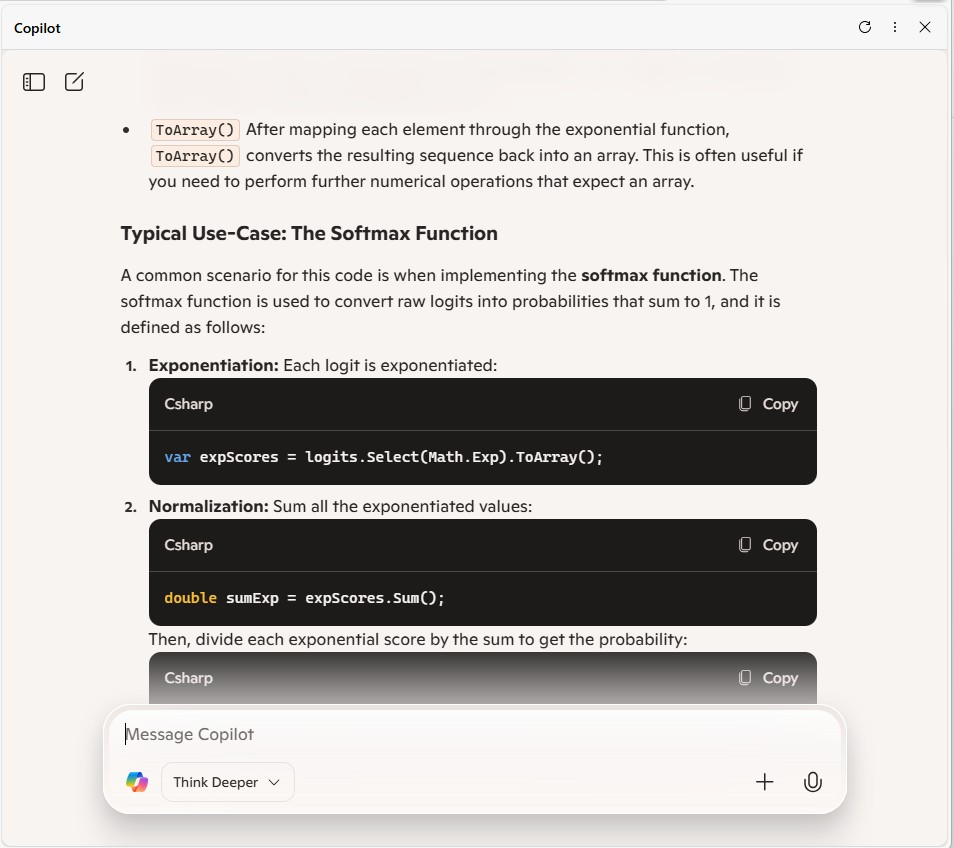Click the plus attachment icon
This screenshot has height=848, width=954.
point(765,782)
